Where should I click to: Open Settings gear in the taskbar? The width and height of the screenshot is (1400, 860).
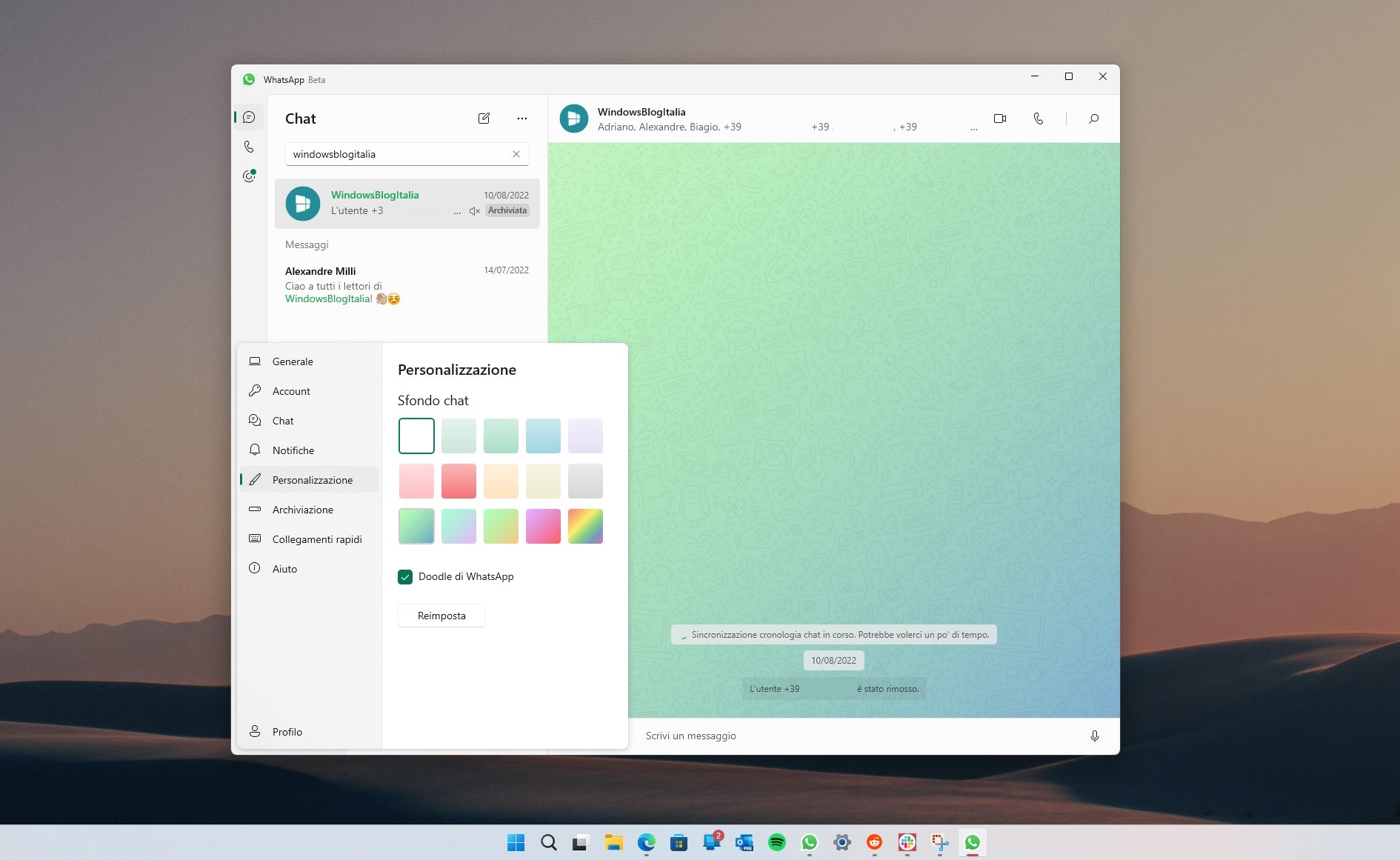coord(842,842)
